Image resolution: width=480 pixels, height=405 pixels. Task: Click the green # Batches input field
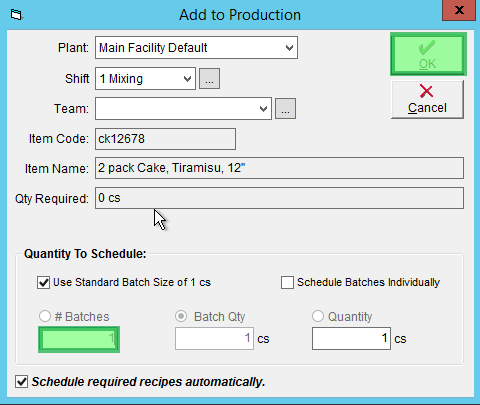pyautogui.click(x=79, y=339)
